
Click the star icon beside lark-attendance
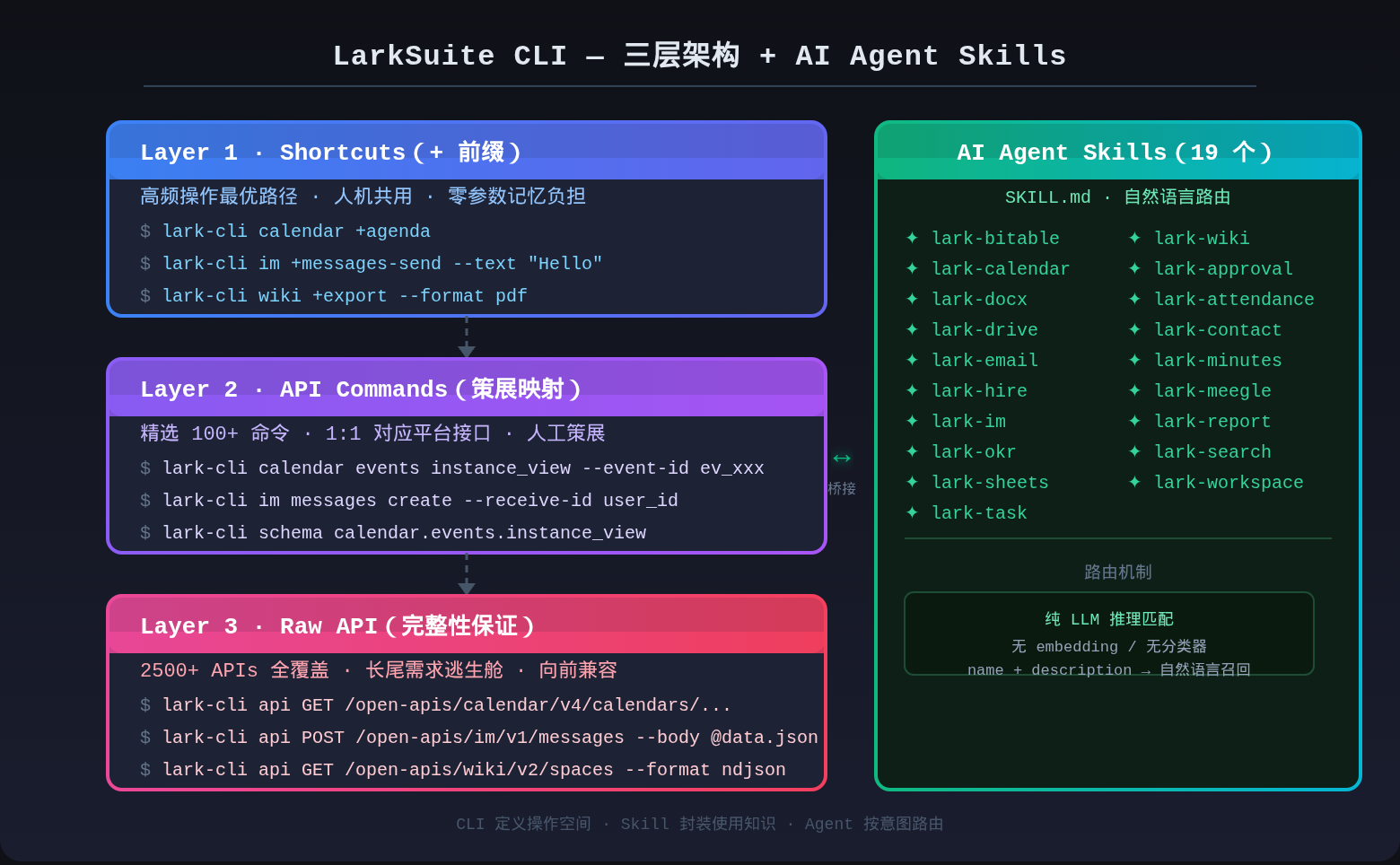tap(1134, 299)
